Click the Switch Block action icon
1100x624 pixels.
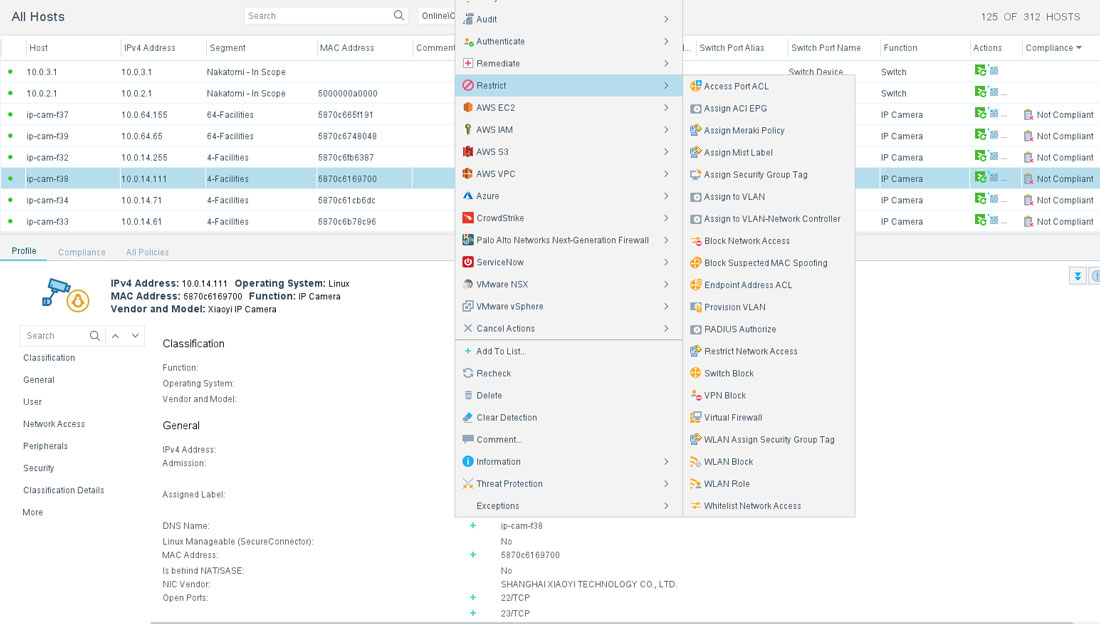click(695, 373)
